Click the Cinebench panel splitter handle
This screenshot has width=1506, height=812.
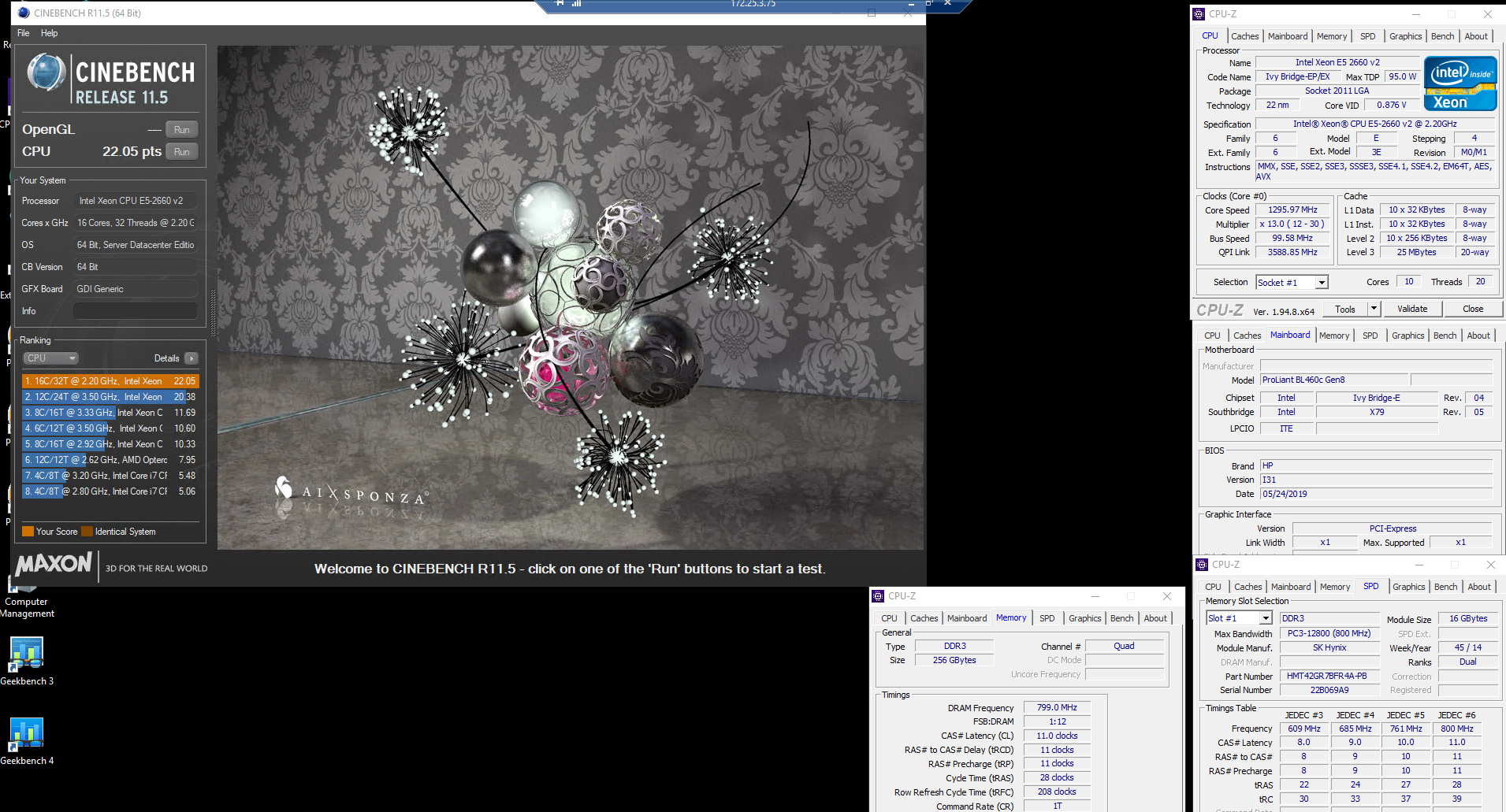tap(213, 313)
